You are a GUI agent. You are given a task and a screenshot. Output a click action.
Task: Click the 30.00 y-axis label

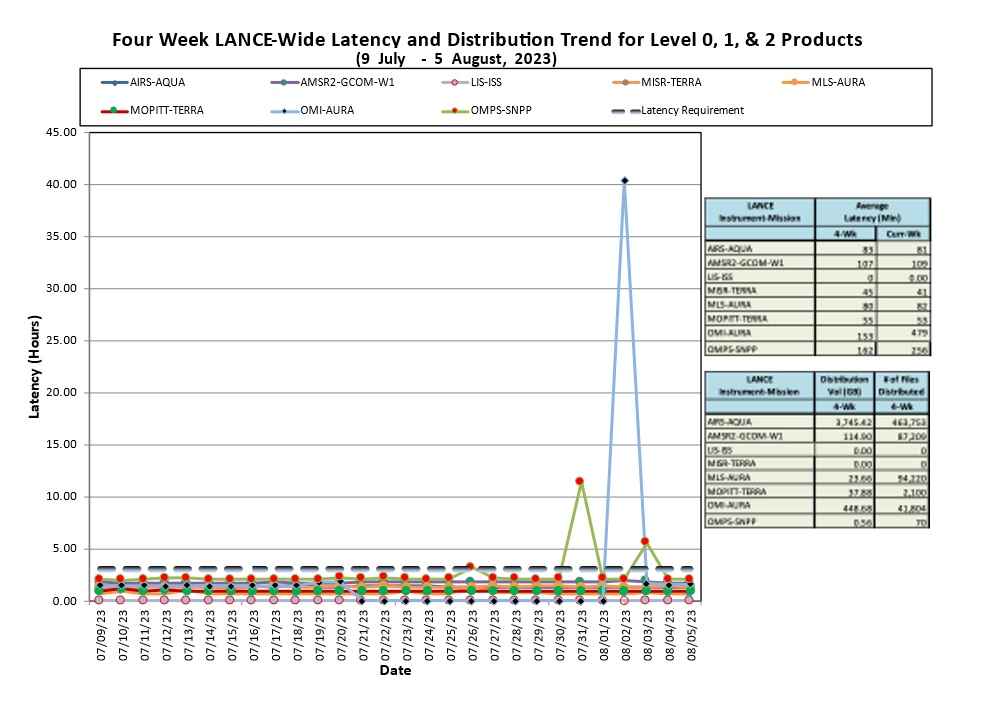click(x=61, y=288)
